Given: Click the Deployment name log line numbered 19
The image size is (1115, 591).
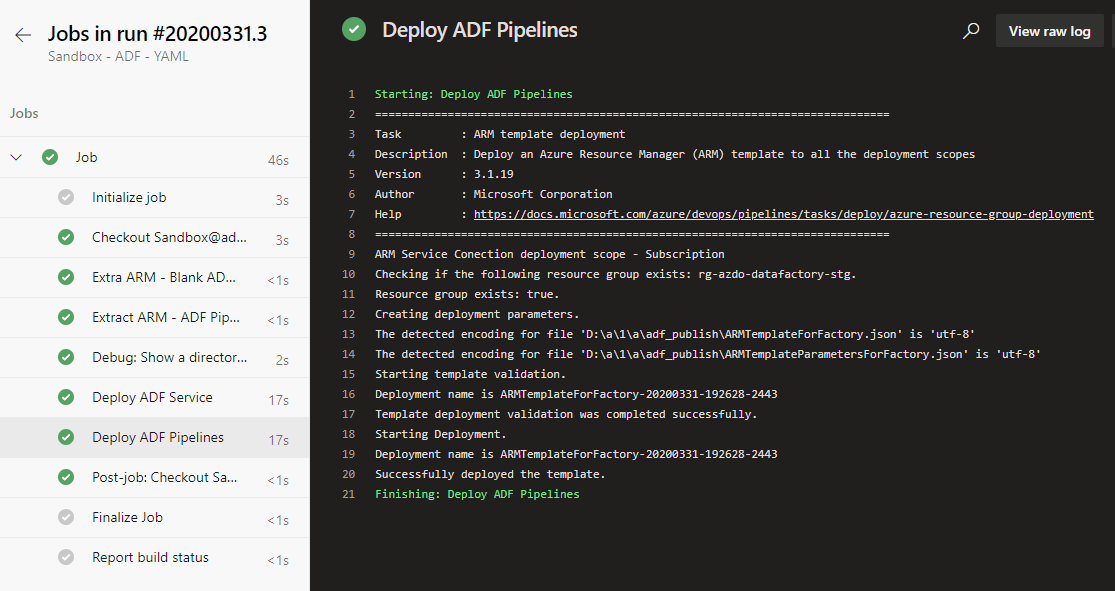Looking at the screenshot, I should (576, 454).
